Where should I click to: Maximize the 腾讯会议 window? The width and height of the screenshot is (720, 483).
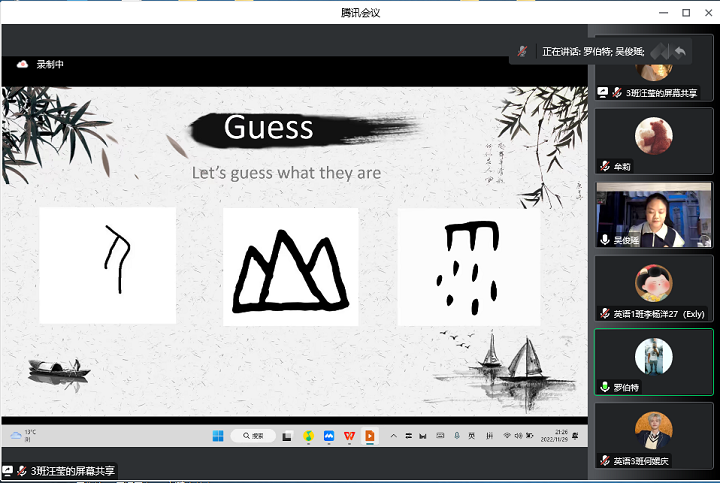pyautogui.click(x=686, y=12)
